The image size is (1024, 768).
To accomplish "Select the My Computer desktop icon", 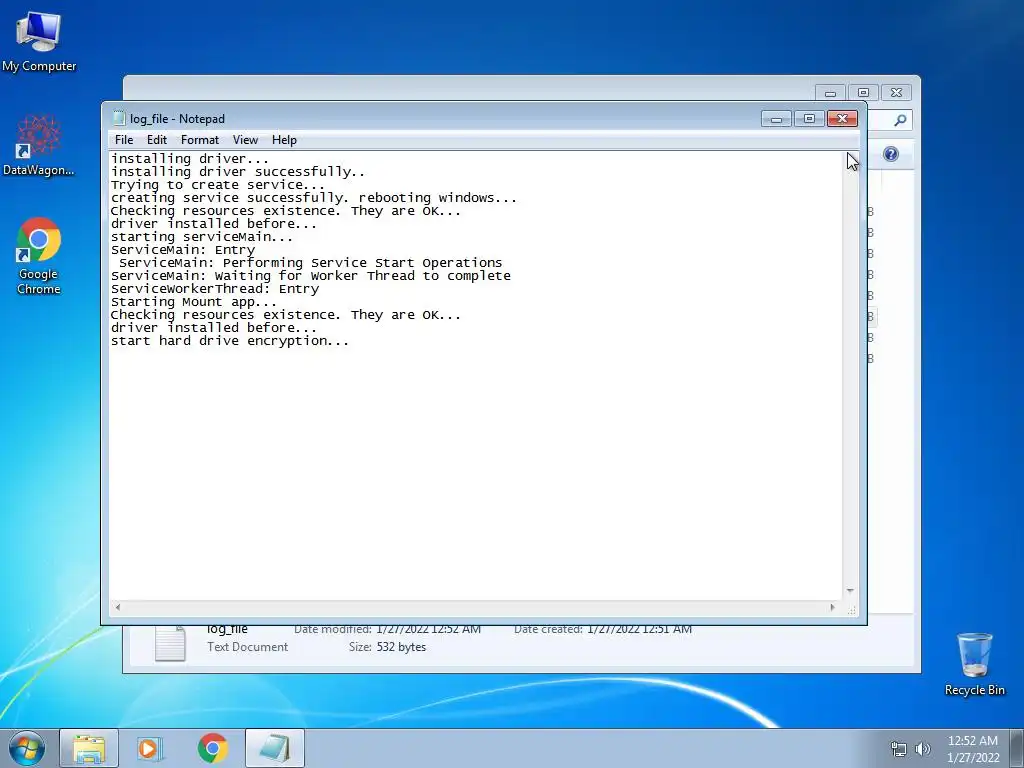I will 39,41.
